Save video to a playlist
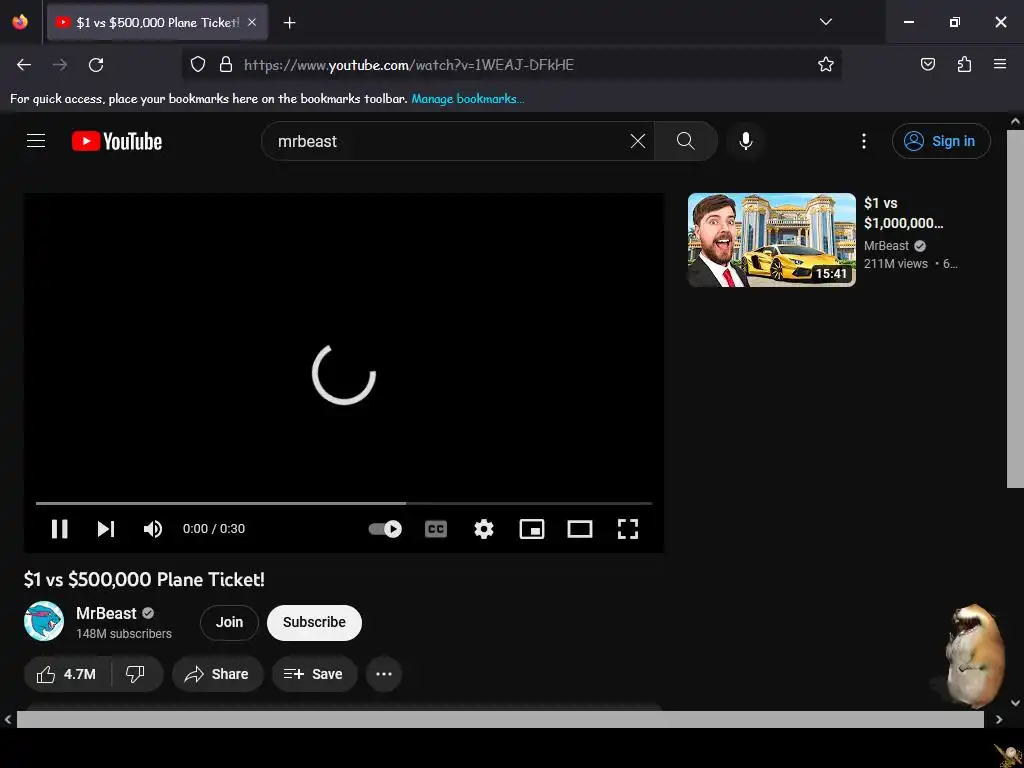 coord(314,674)
